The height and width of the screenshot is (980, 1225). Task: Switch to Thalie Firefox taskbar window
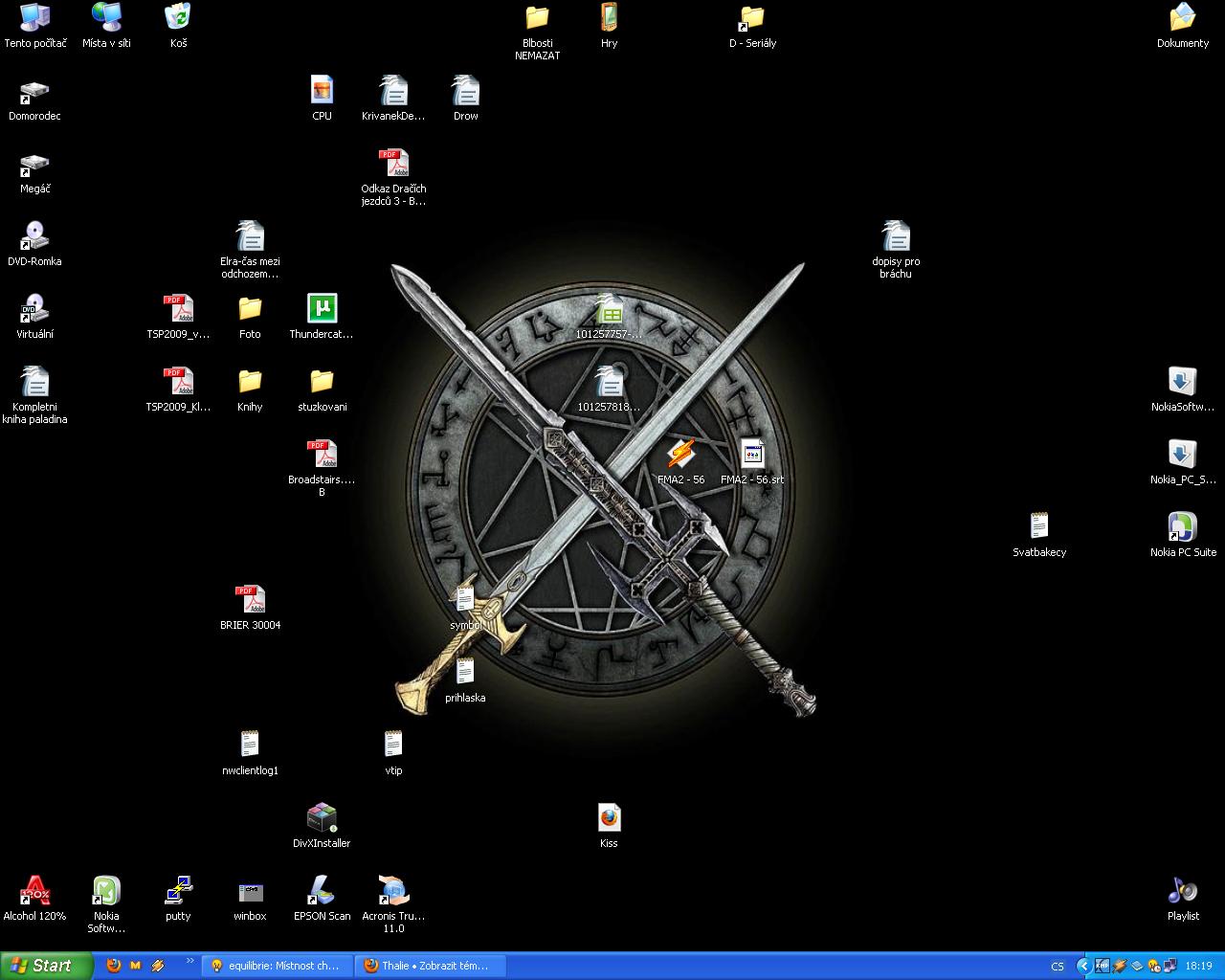(x=428, y=966)
